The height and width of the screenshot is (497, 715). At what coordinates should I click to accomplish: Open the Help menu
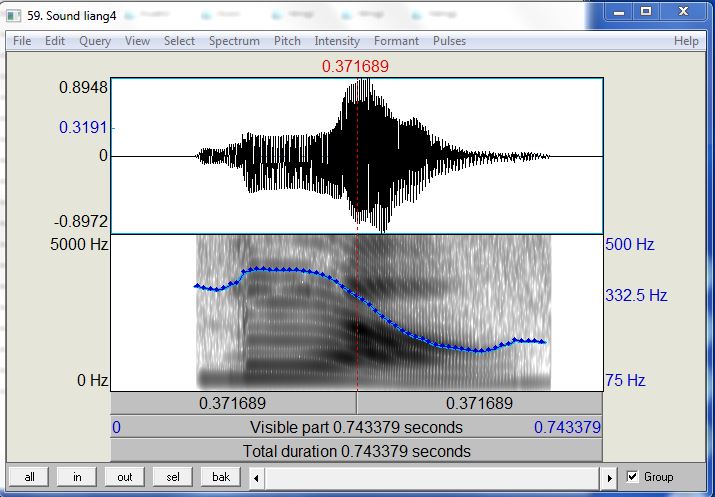pos(686,41)
